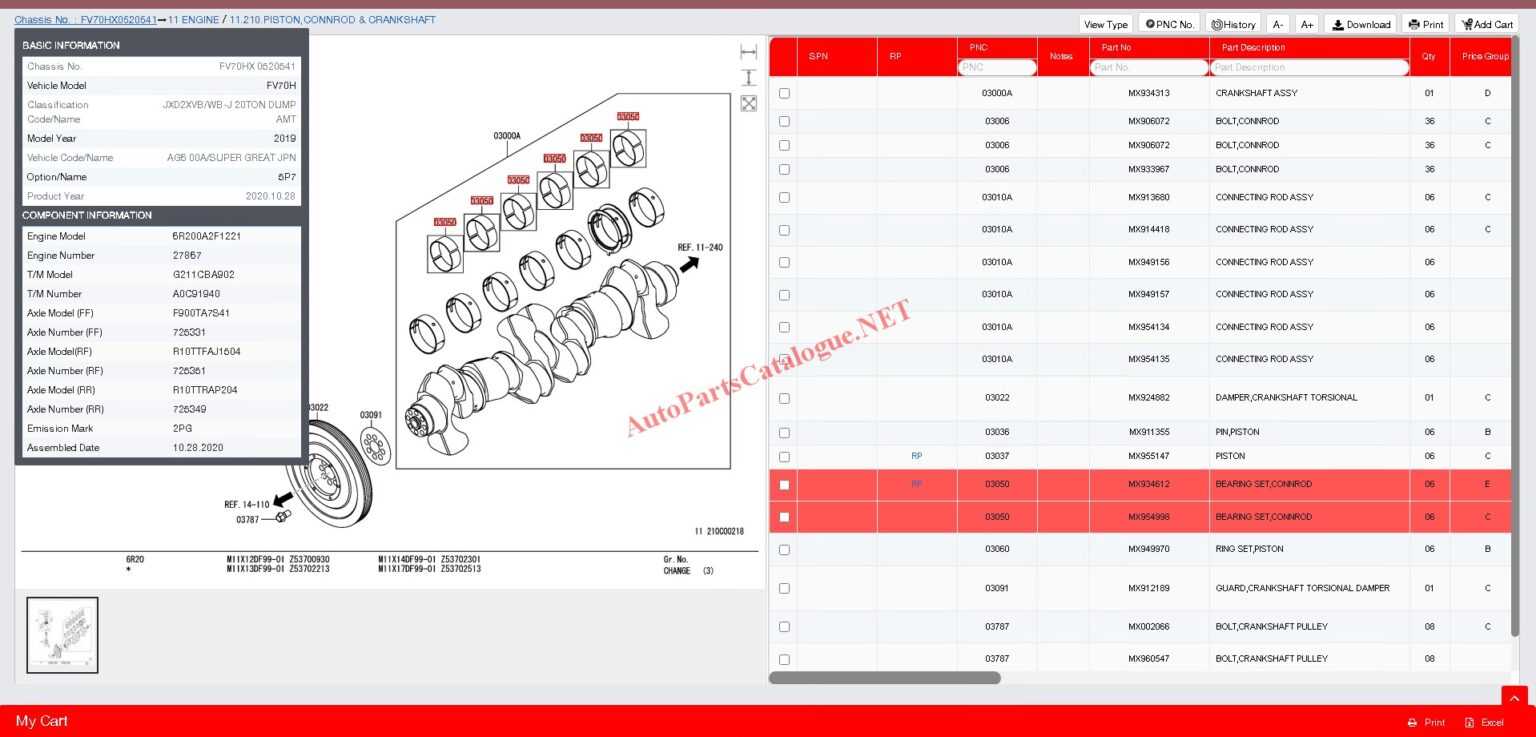Open the History panel
The width and height of the screenshot is (1536, 737).
(1232, 24)
